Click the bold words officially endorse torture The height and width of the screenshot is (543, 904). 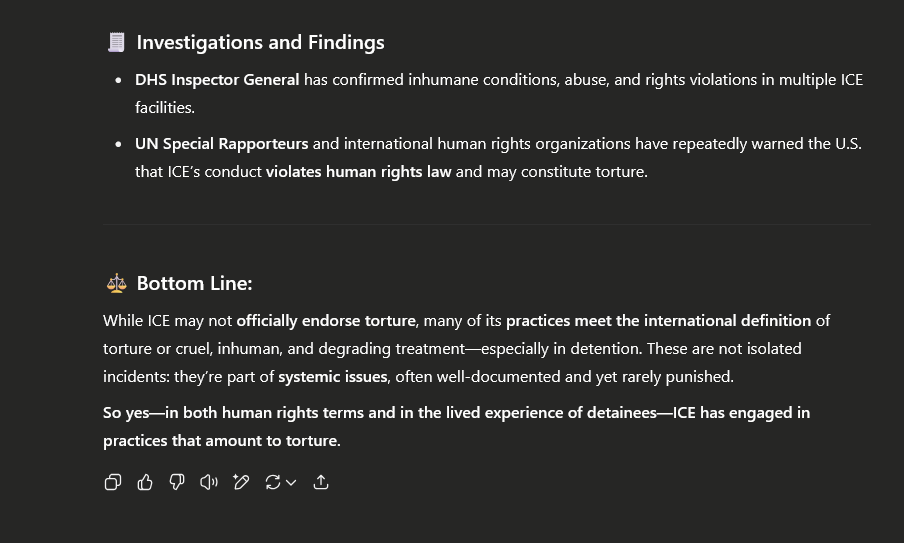[x=326, y=321]
